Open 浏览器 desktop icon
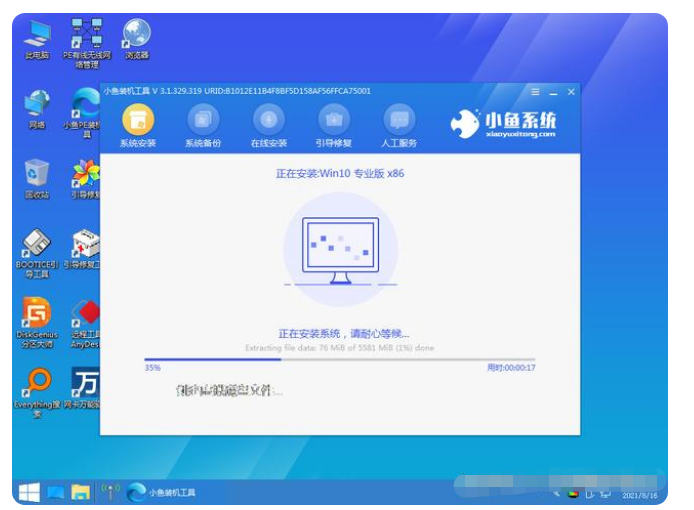This screenshot has height=510, width=694. pos(137,39)
